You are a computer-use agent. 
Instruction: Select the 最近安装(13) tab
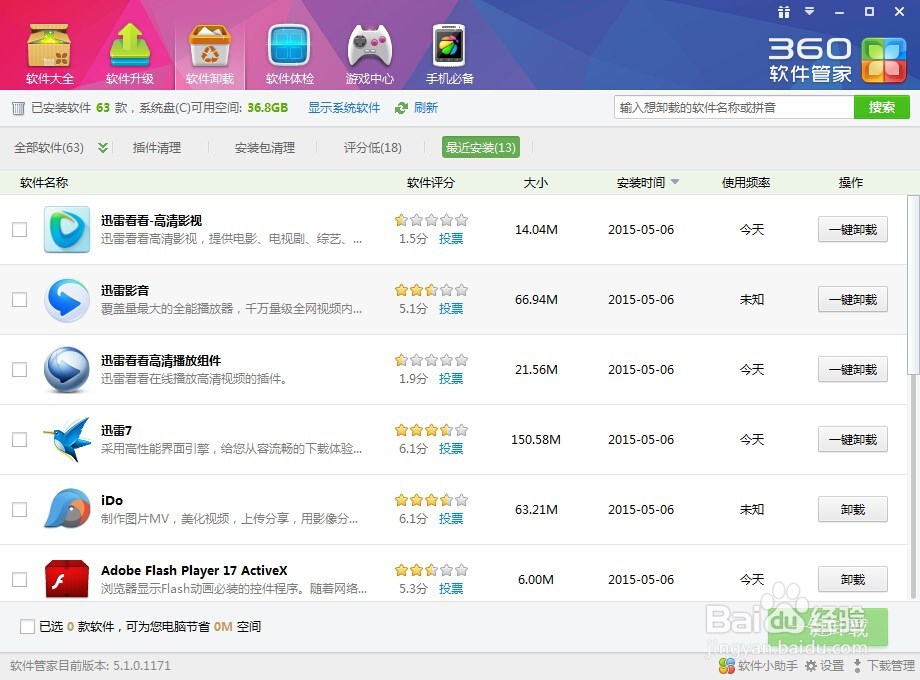[481, 148]
